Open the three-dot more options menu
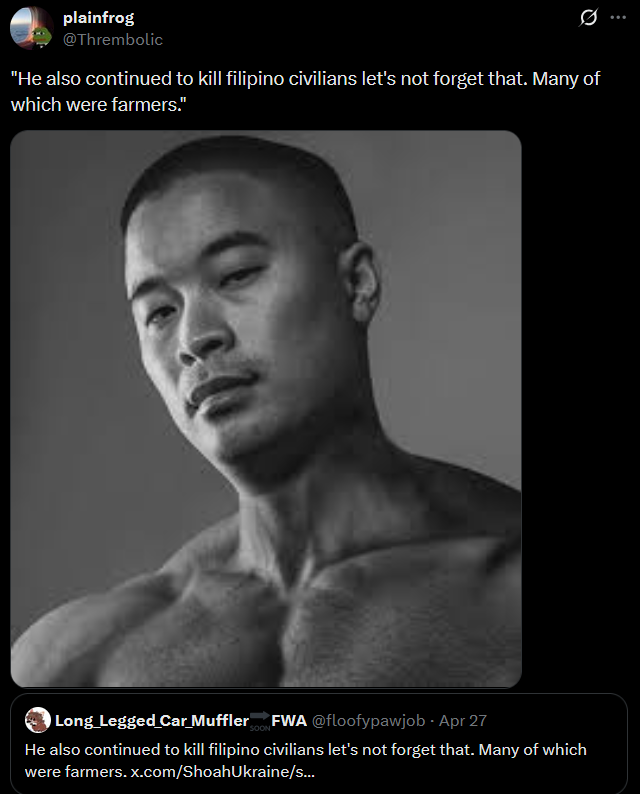 tap(618, 17)
